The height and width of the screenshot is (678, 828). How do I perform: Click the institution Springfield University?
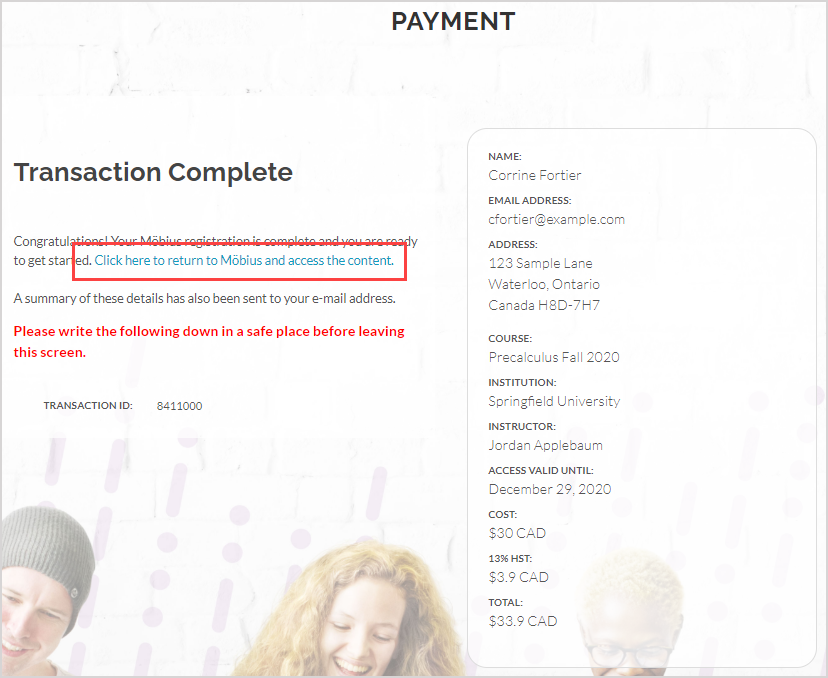(554, 401)
